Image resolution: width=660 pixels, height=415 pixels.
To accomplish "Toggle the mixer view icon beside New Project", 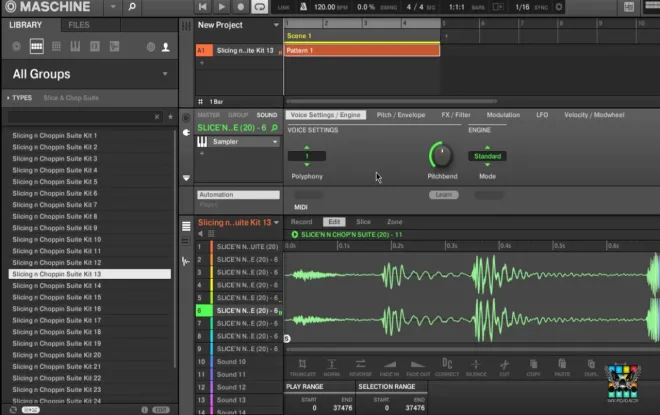I will coord(186,26).
